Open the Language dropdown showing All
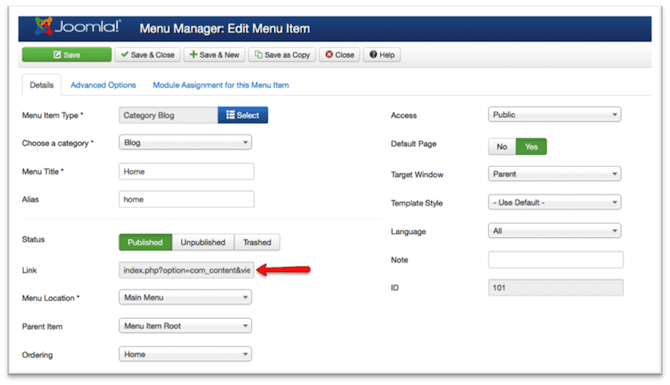Image resolution: width=670 pixels, height=385 pixels. 555,231
